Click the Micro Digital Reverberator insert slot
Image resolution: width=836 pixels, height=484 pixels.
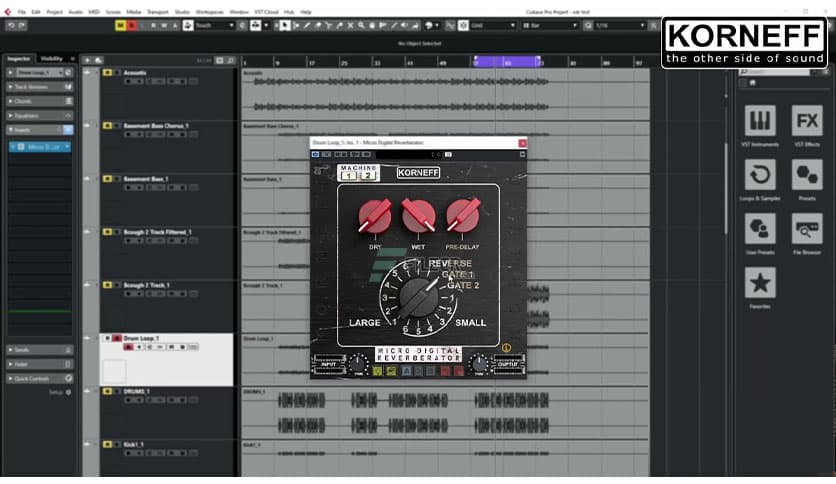click(x=41, y=147)
